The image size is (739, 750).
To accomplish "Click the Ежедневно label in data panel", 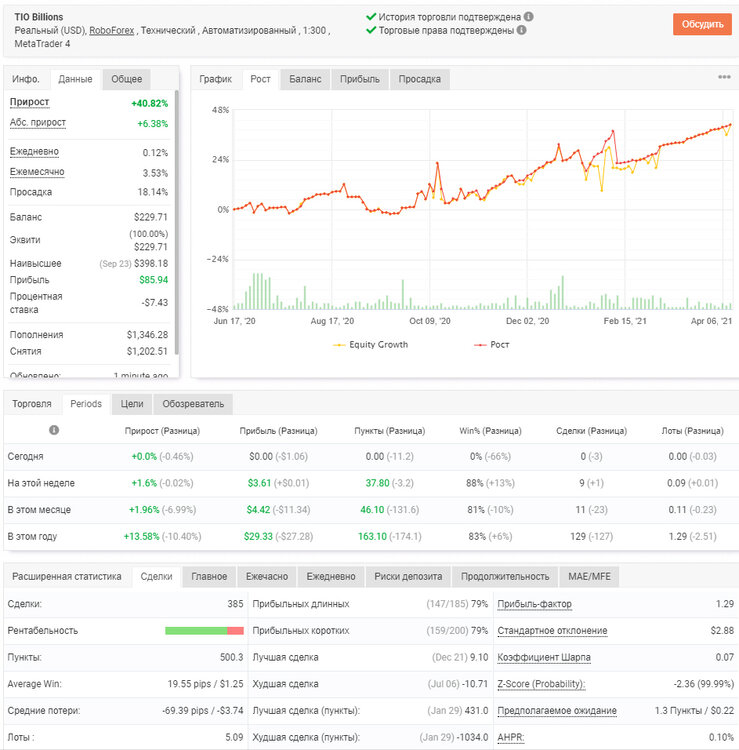I will 34,152.
